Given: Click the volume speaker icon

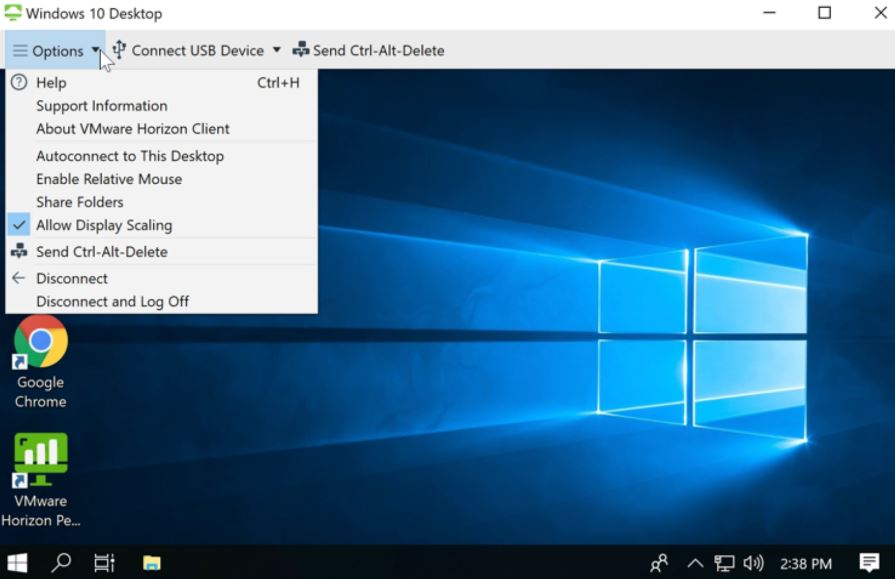Looking at the screenshot, I should [x=753, y=564].
